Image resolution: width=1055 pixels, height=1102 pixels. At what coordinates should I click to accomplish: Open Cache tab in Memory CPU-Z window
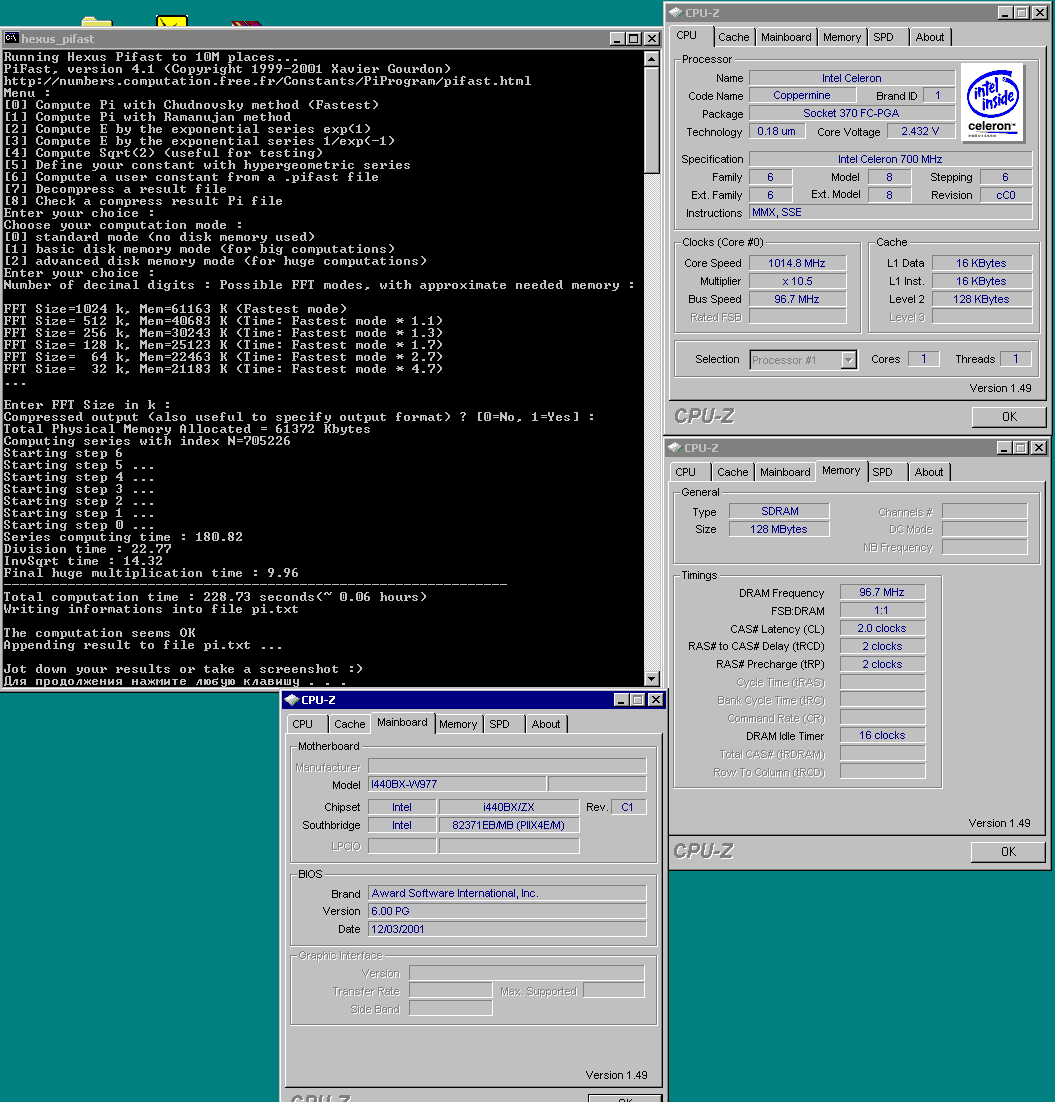732,472
